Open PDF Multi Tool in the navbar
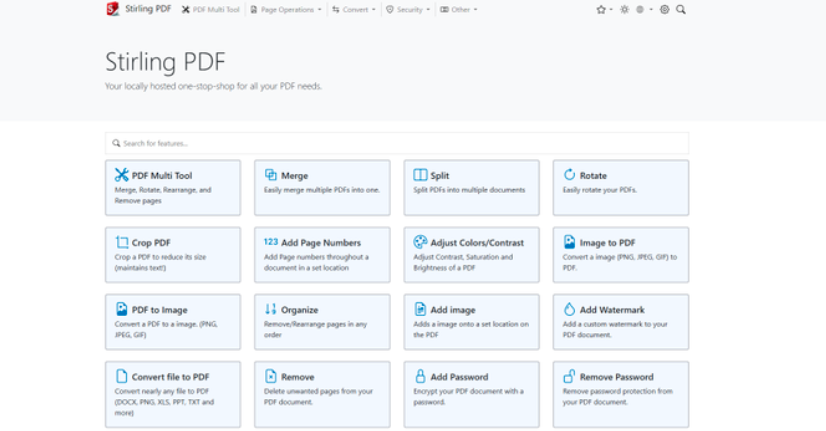The image size is (826, 431). point(211,9)
